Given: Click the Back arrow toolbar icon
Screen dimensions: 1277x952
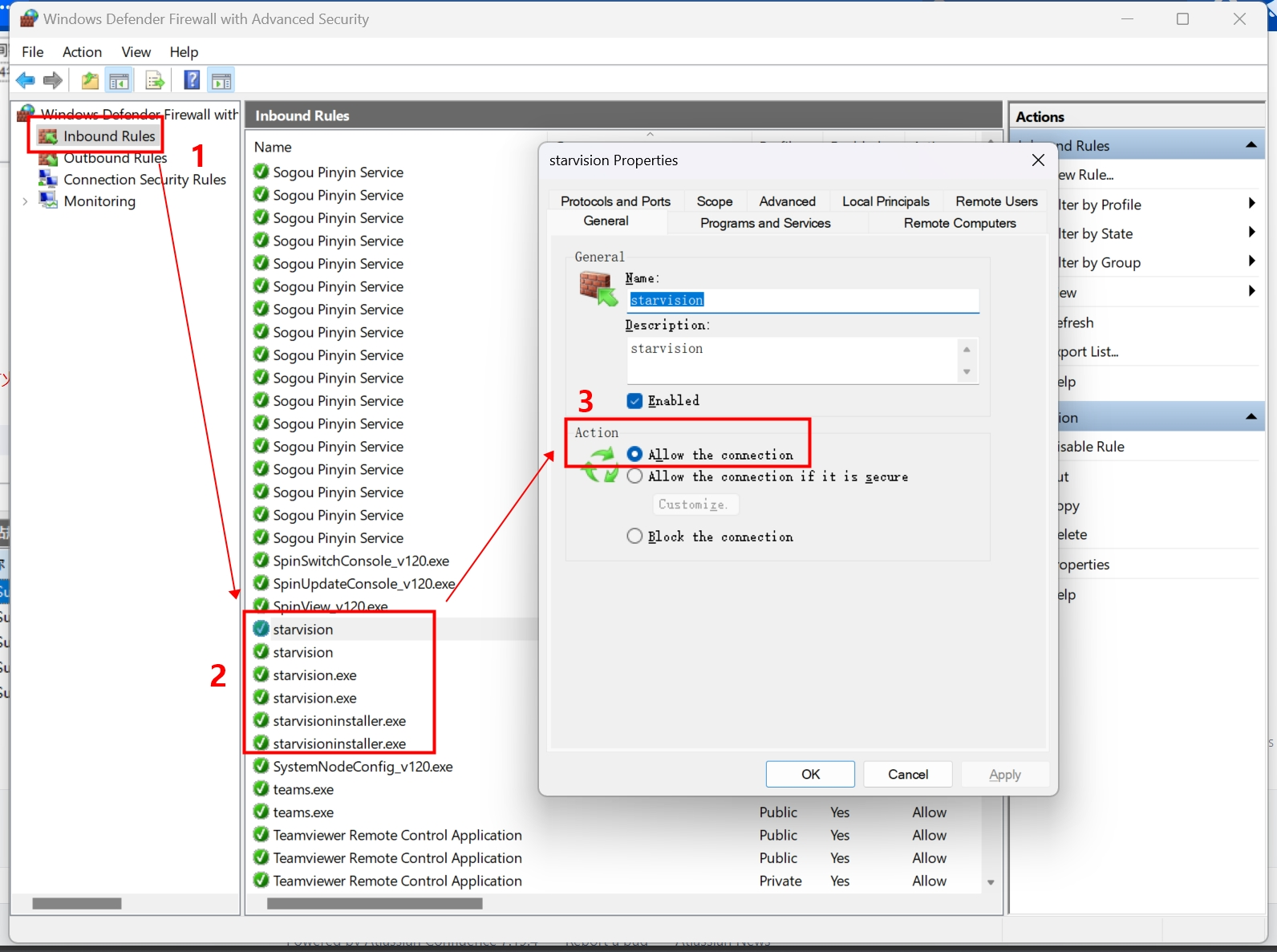Looking at the screenshot, I should click(26, 80).
